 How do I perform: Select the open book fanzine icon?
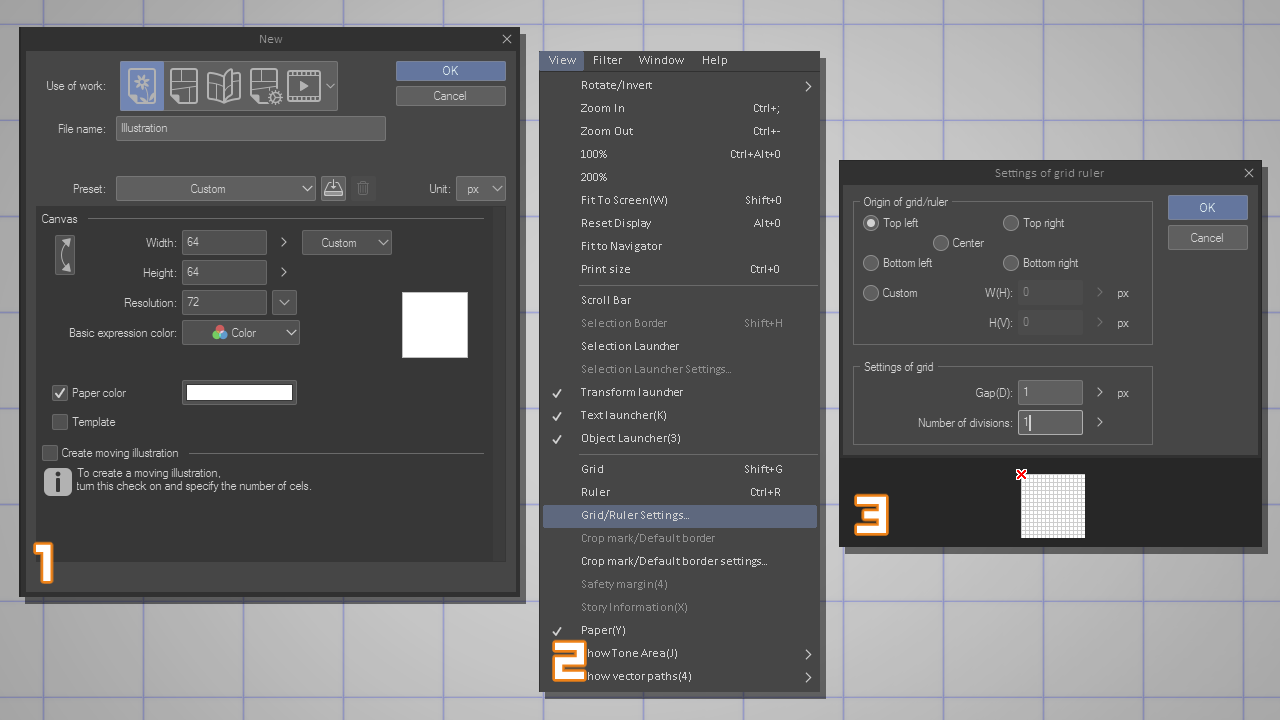[x=223, y=86]
